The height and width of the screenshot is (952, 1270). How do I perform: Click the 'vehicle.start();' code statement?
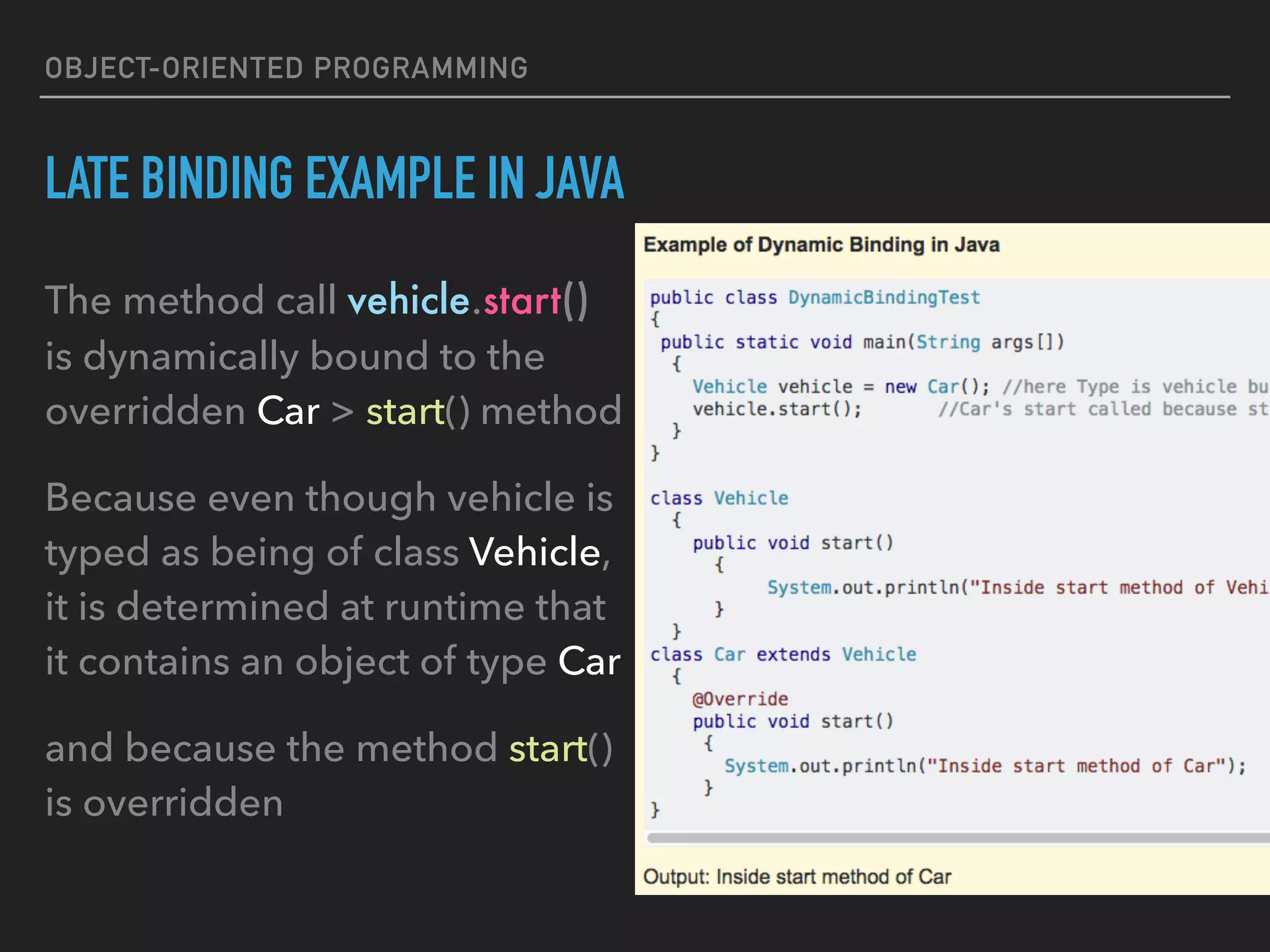pos(777,409)
